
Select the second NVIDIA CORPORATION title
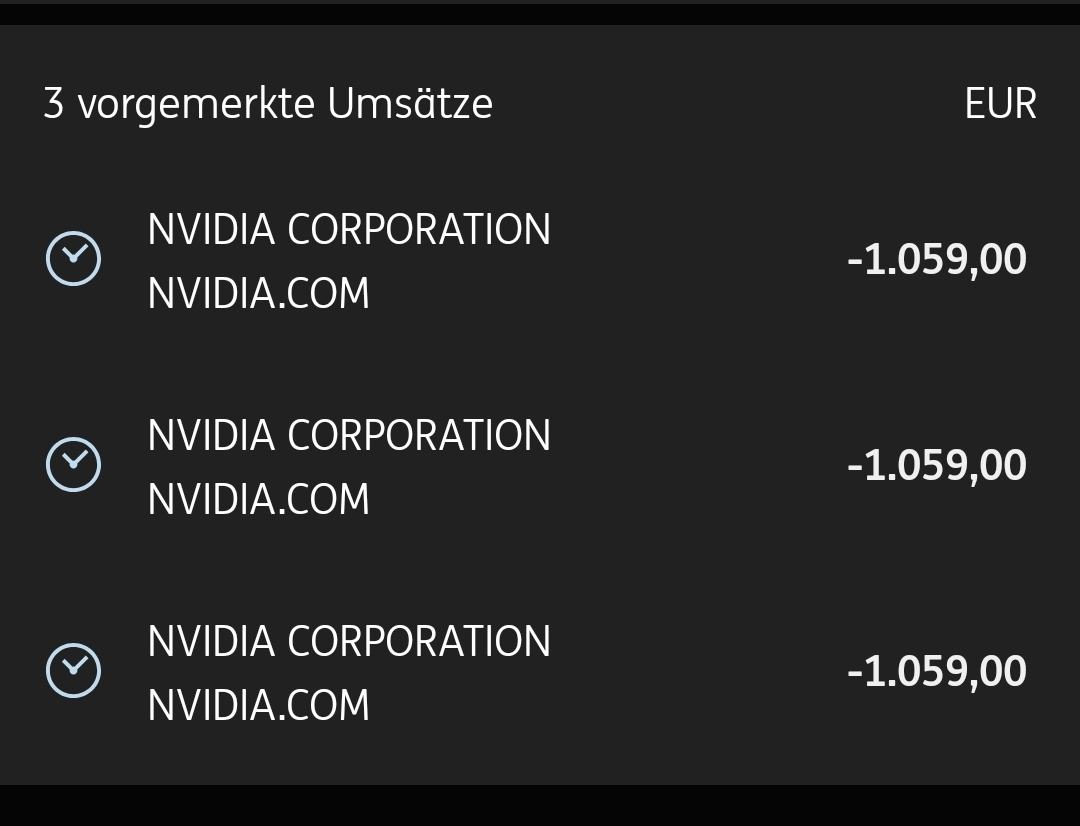point(348,436)
